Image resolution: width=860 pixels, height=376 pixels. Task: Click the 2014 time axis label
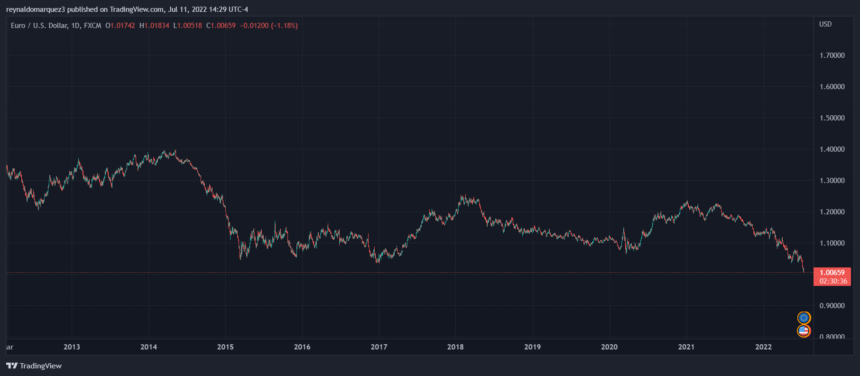pos(149,347)
